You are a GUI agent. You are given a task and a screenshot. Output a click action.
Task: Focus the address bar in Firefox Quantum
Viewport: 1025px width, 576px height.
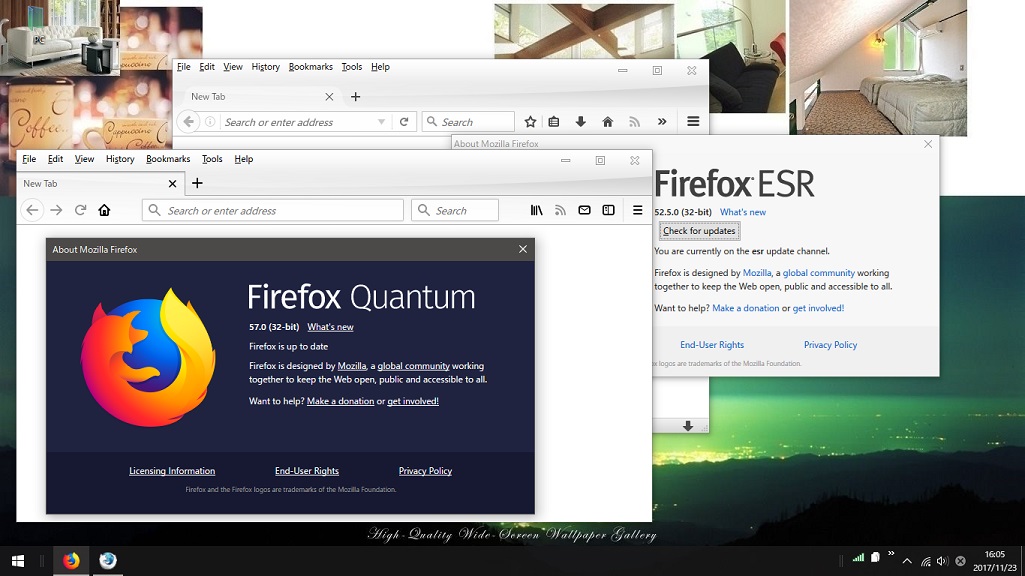point(273,210)
